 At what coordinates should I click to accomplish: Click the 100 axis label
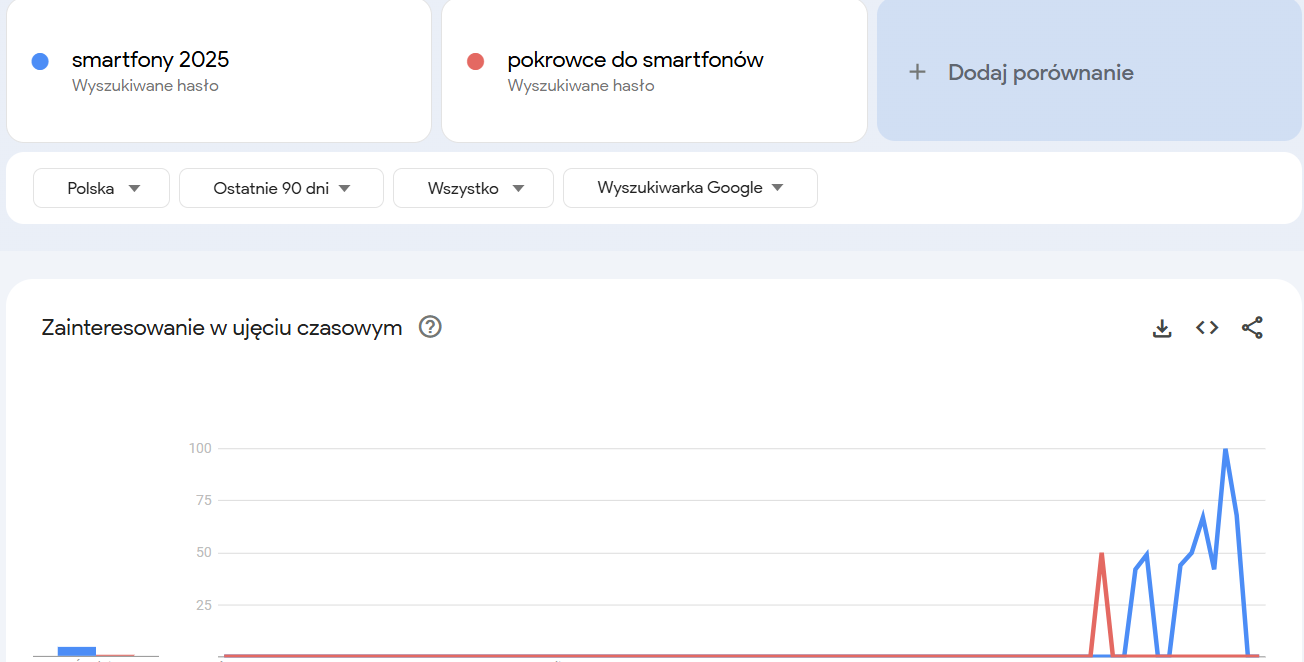tap(200, 448)
